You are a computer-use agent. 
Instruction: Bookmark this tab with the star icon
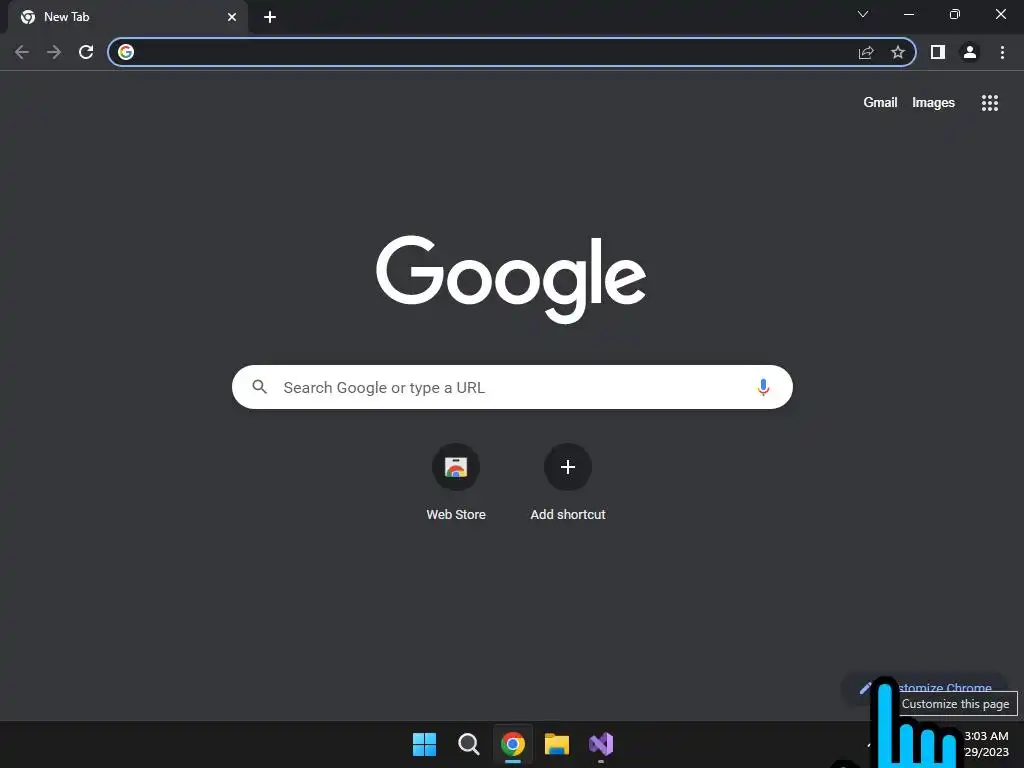898,52
